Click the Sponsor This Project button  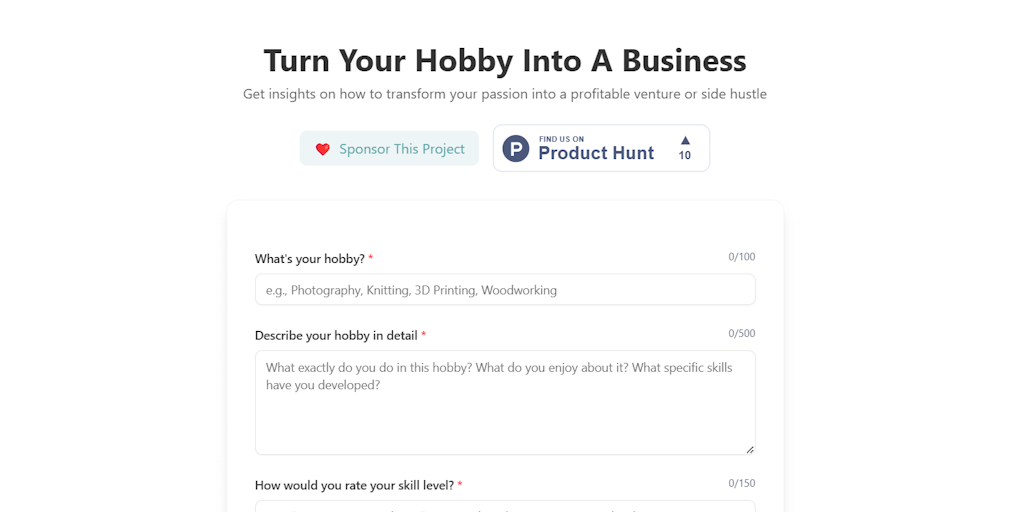pyautogui.click(x=389, y=148)
